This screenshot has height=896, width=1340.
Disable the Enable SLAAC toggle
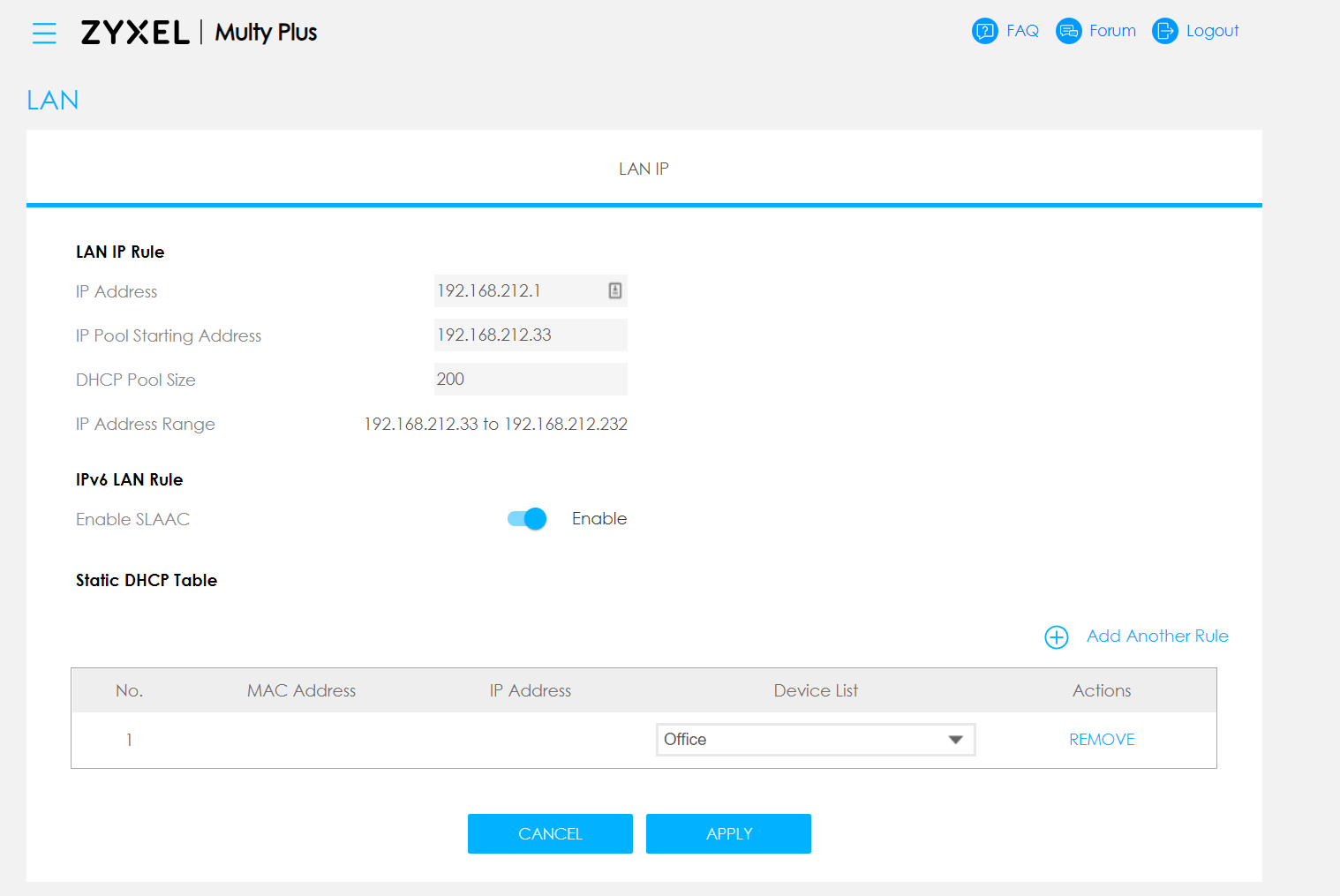click(x=527, y=519)
